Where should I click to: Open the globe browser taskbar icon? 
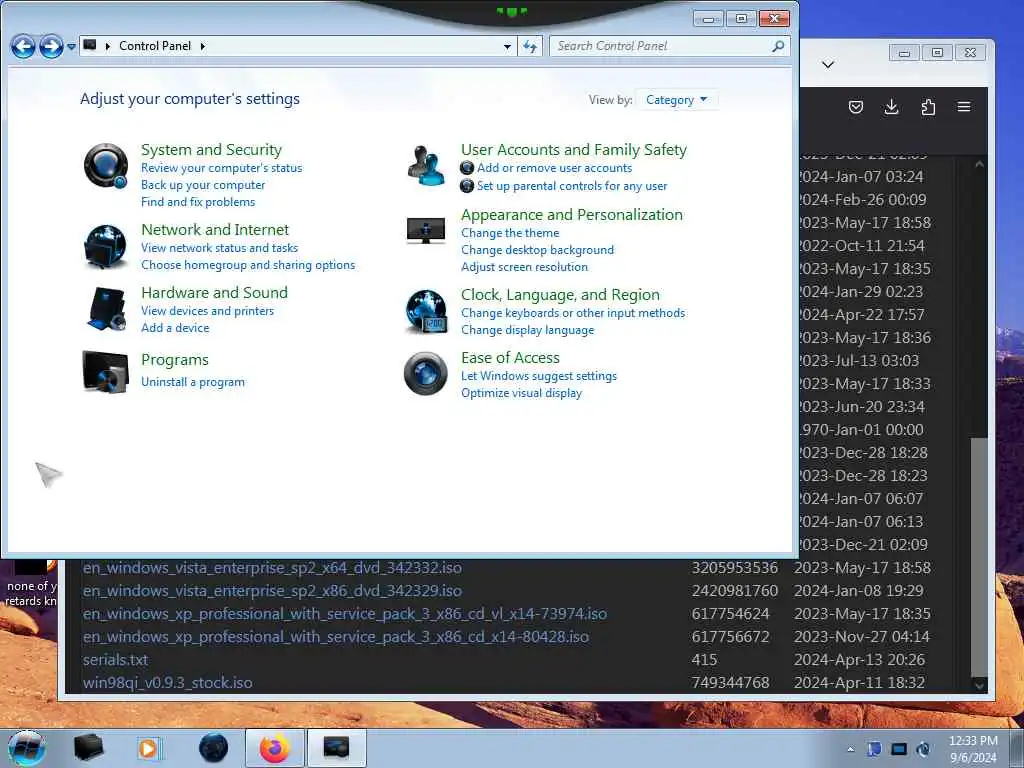tap(213, 748)
